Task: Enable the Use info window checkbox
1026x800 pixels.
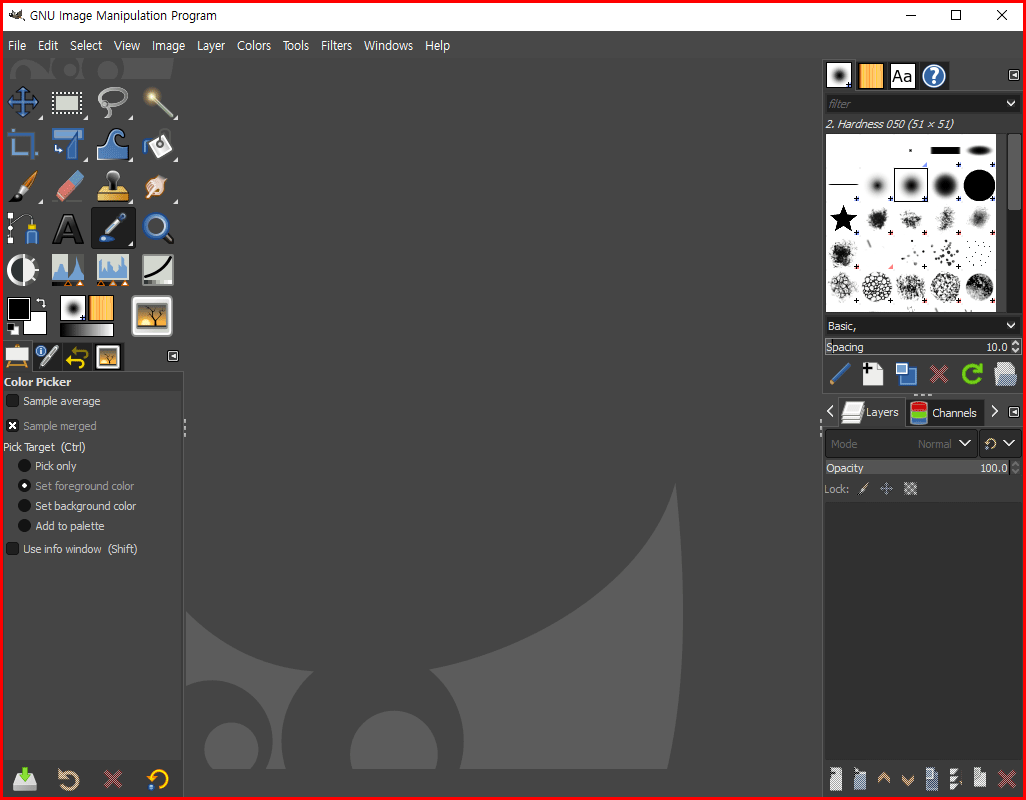Action: [12, 549]
